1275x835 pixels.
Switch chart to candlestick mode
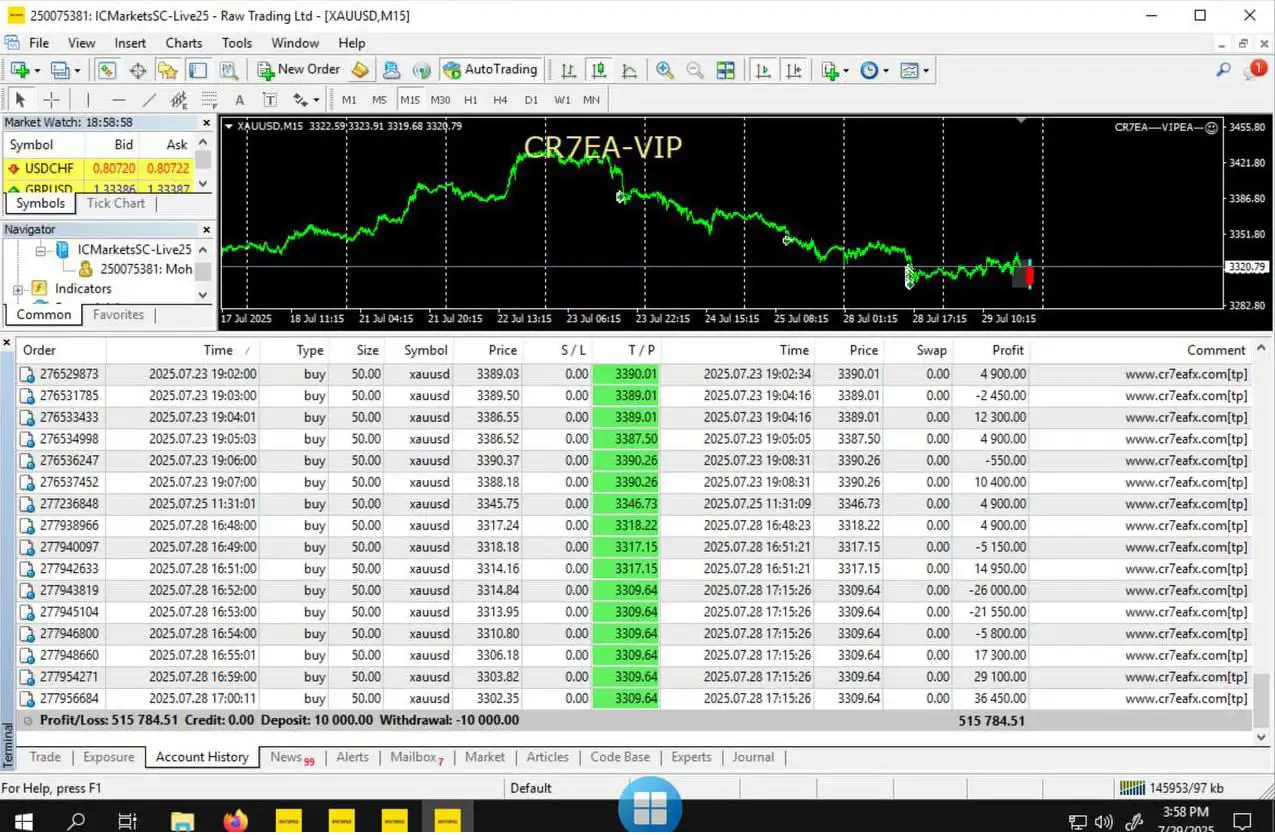(x=598, y=70)
